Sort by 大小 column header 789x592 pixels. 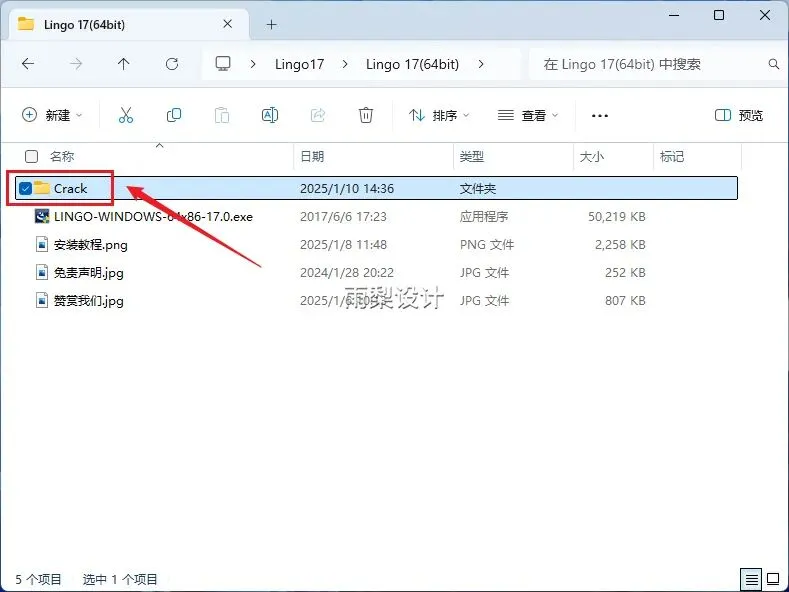pyautogui.click(x=592, y=157)
